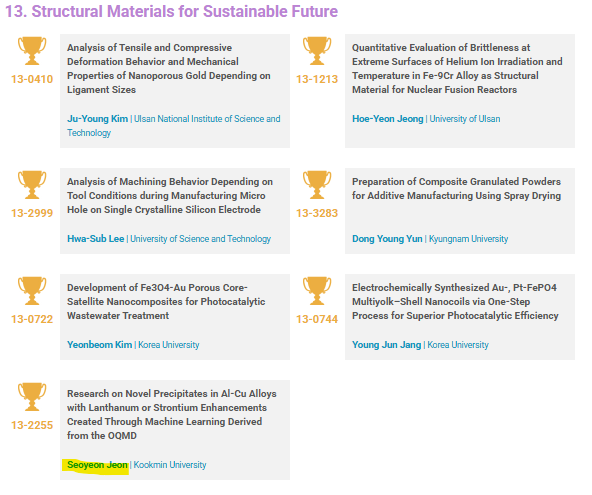
Task: Open author link Hoe-Yeon Jeong
Action: (x=388, y=119)
